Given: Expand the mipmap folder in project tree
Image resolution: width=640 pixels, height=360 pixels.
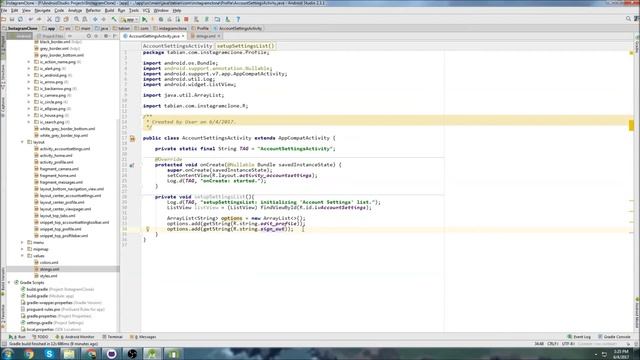Looking at the screenshot, I should pos(22,249).
